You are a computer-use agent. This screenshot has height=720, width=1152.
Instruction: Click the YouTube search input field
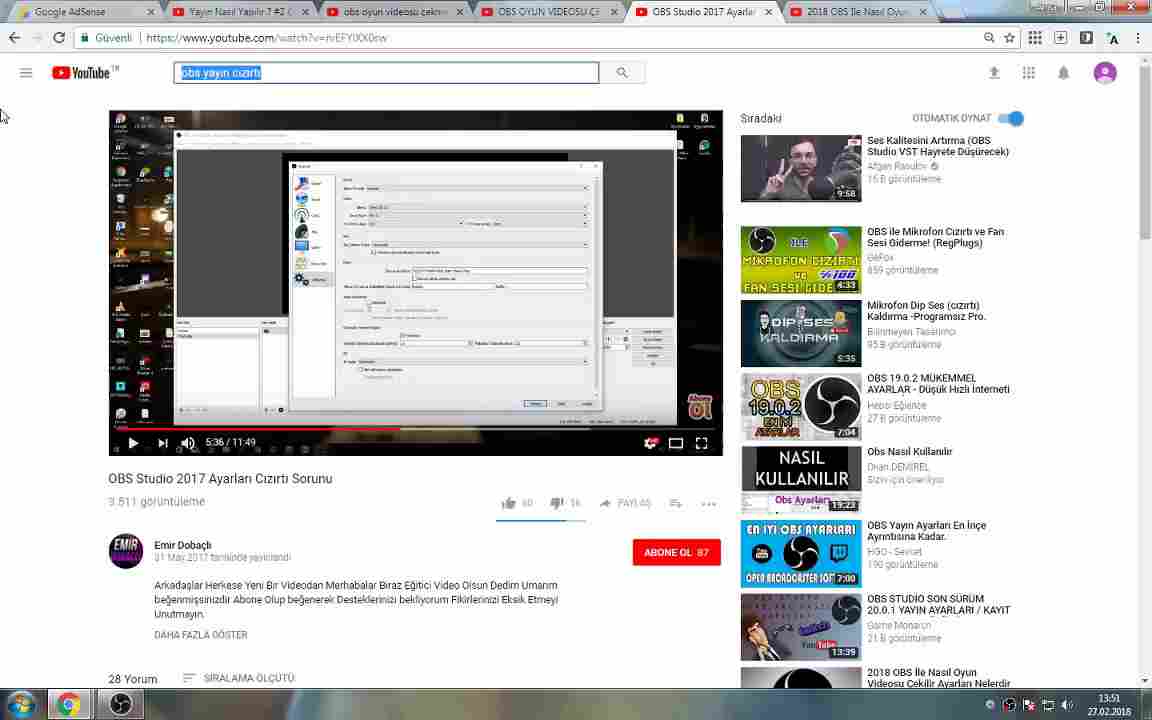(x=386, y=73)
